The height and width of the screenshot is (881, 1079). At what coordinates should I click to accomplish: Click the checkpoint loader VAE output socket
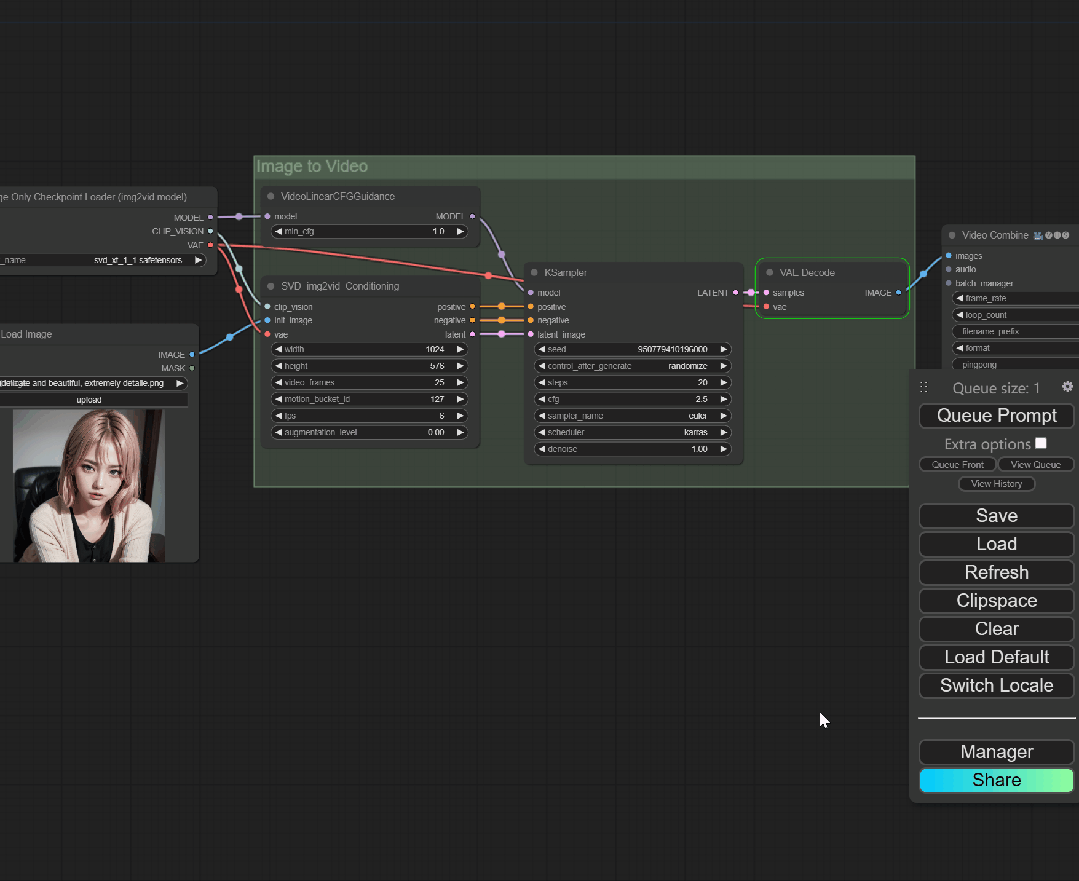211,245
